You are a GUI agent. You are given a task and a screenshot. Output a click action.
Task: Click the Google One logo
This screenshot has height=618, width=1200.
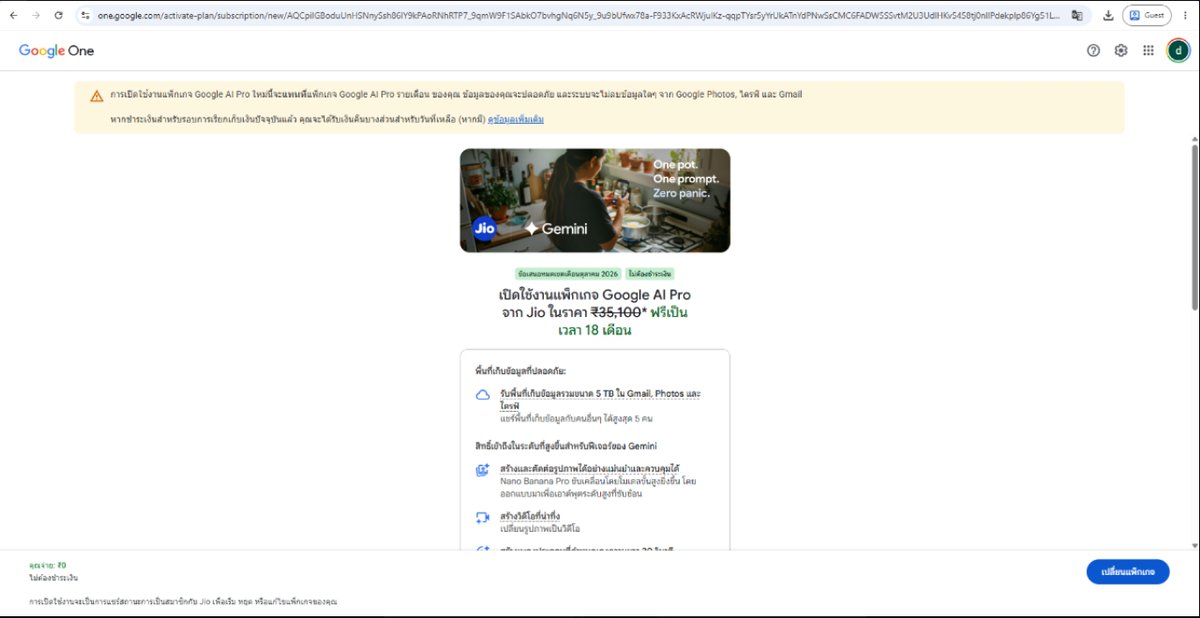click(x=56, y=51)
